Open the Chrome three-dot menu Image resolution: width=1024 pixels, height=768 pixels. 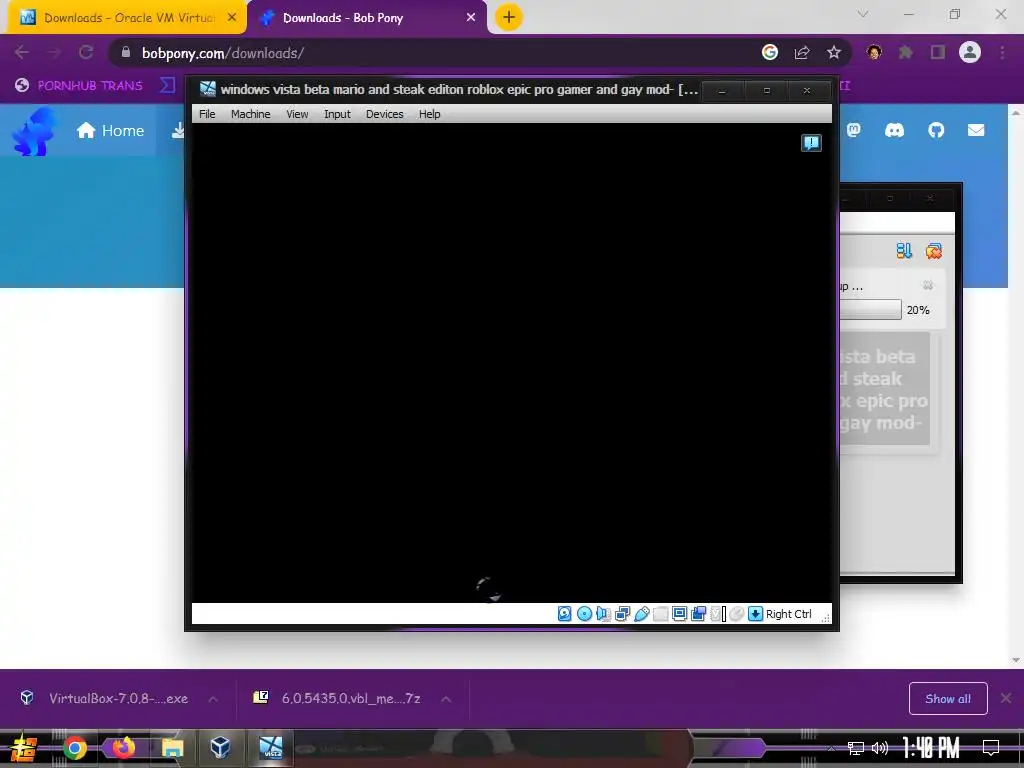pyautogui.click(x=1002, y=52)
